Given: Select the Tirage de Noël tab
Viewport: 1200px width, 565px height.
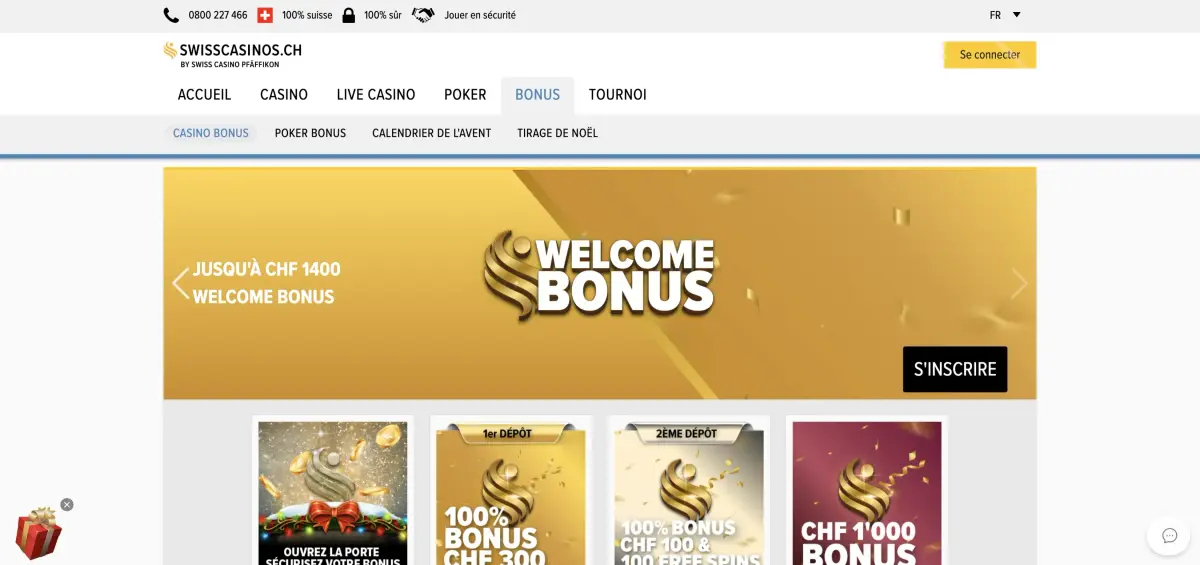Looking at the screenshot, I should coord(557,133).
